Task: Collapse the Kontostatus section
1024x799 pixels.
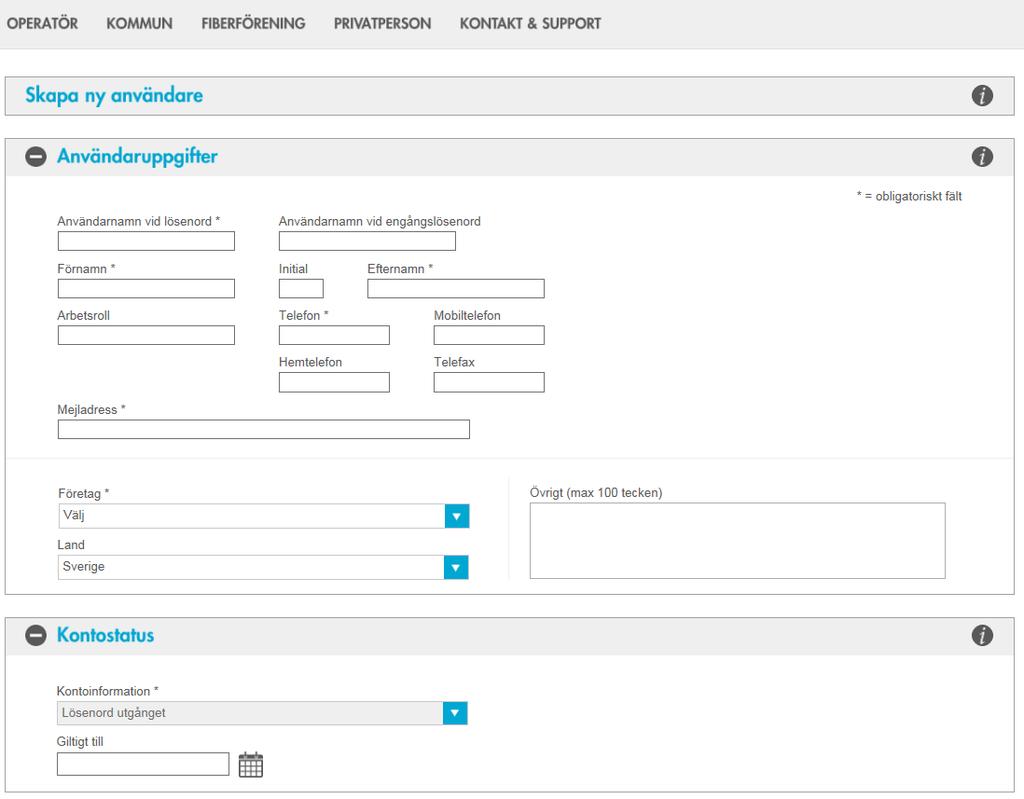Action: click(x=36, y=635)
